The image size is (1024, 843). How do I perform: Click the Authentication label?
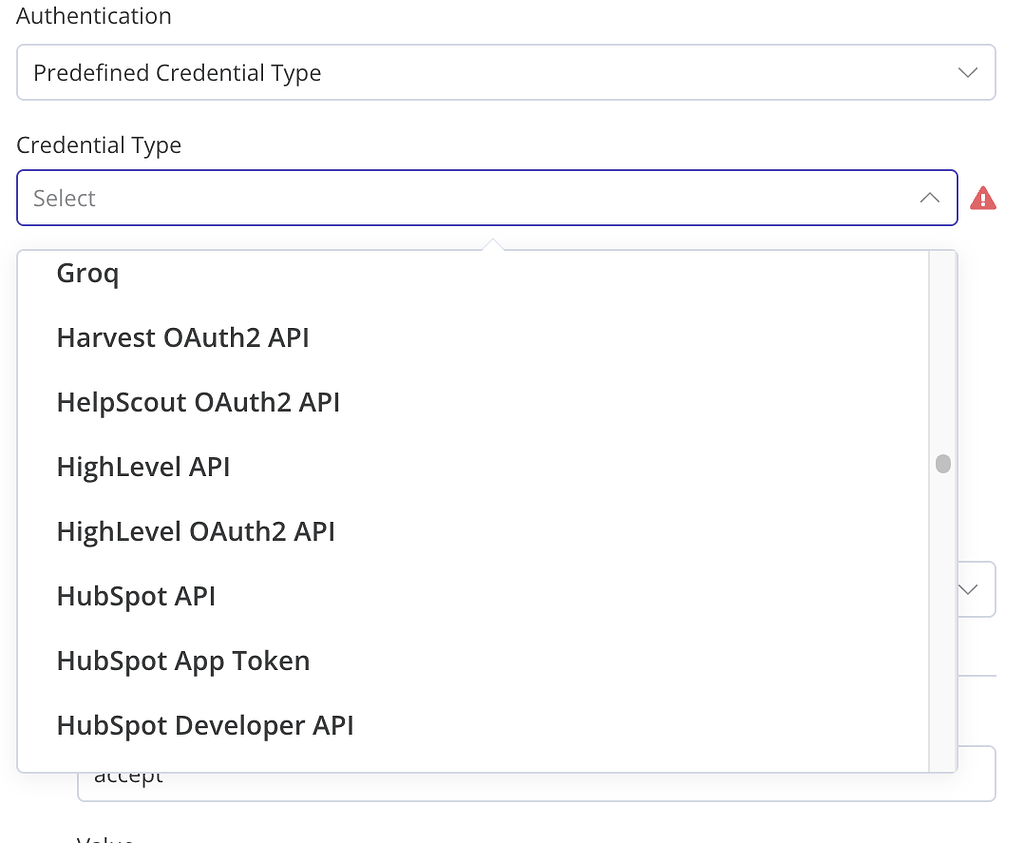93,16
